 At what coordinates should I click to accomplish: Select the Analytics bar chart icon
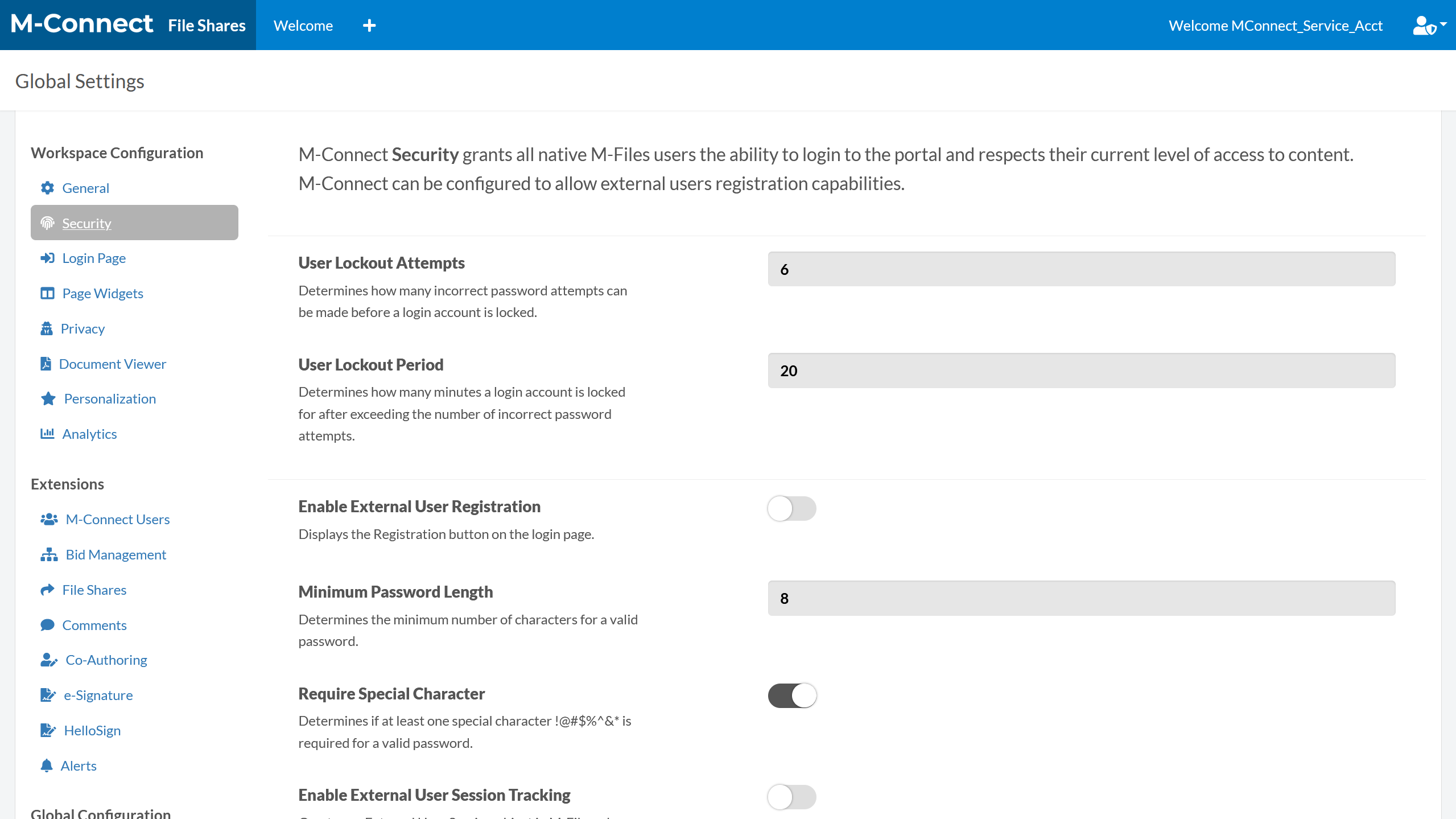(x=48, y=434)
